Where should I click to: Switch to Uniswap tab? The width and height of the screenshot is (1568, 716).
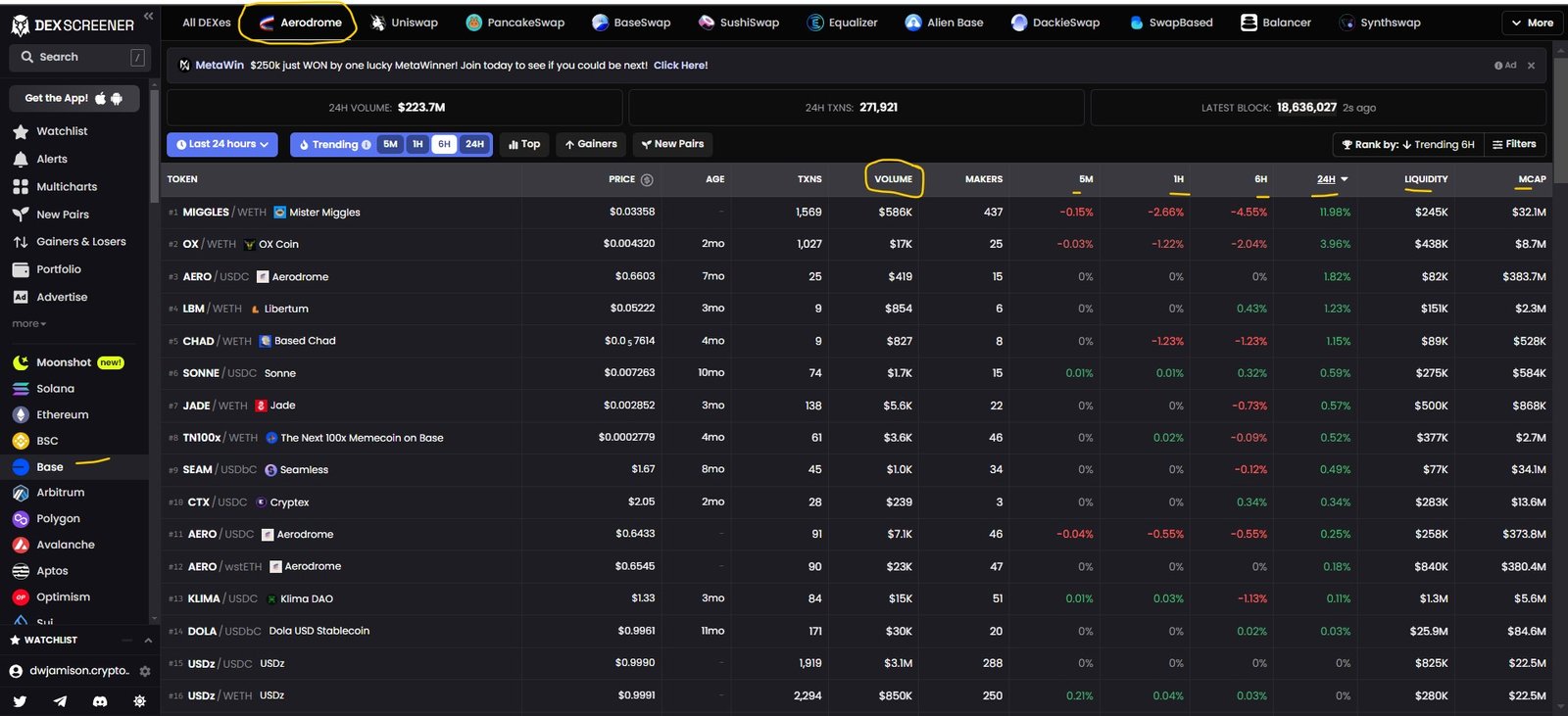click(404, 23)
